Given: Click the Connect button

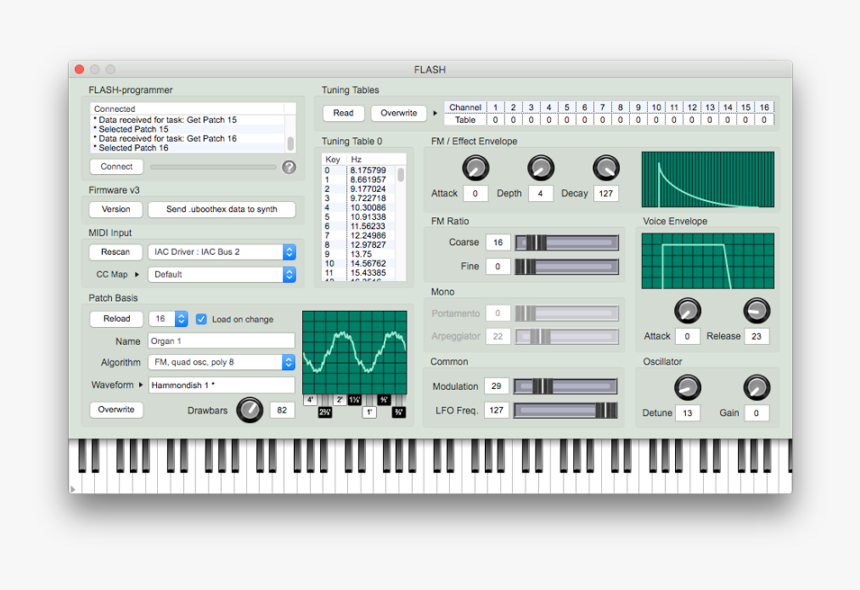Looking at the screenshot, I should point(116,167).
